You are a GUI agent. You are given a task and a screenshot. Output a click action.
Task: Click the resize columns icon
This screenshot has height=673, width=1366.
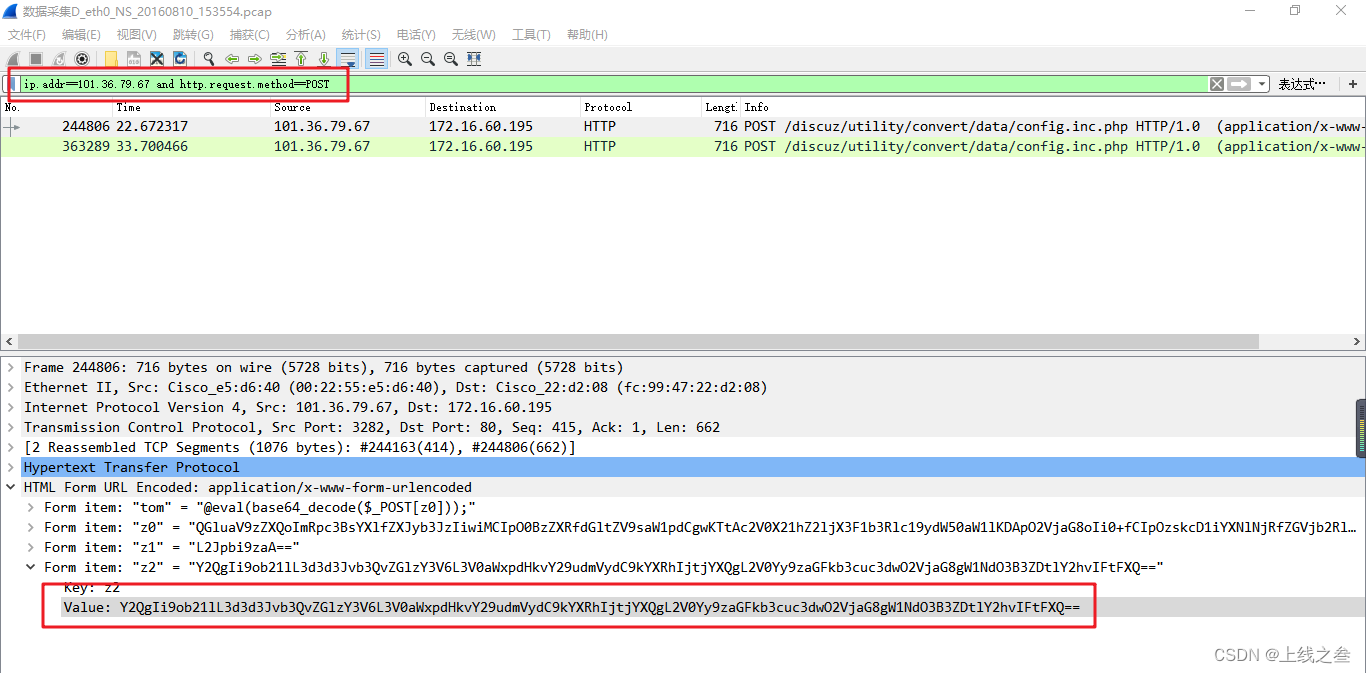[x=474, y=59]
